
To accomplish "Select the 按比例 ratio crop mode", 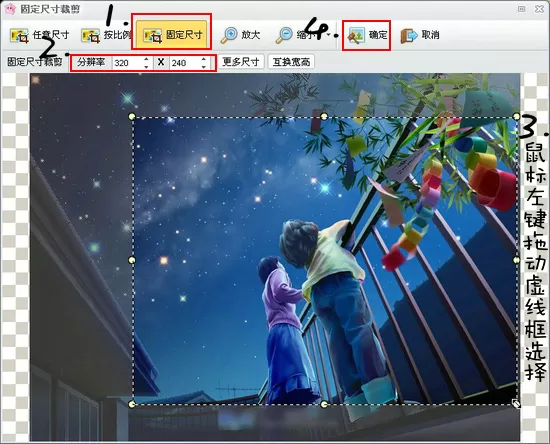I will [x=107, y=35].
